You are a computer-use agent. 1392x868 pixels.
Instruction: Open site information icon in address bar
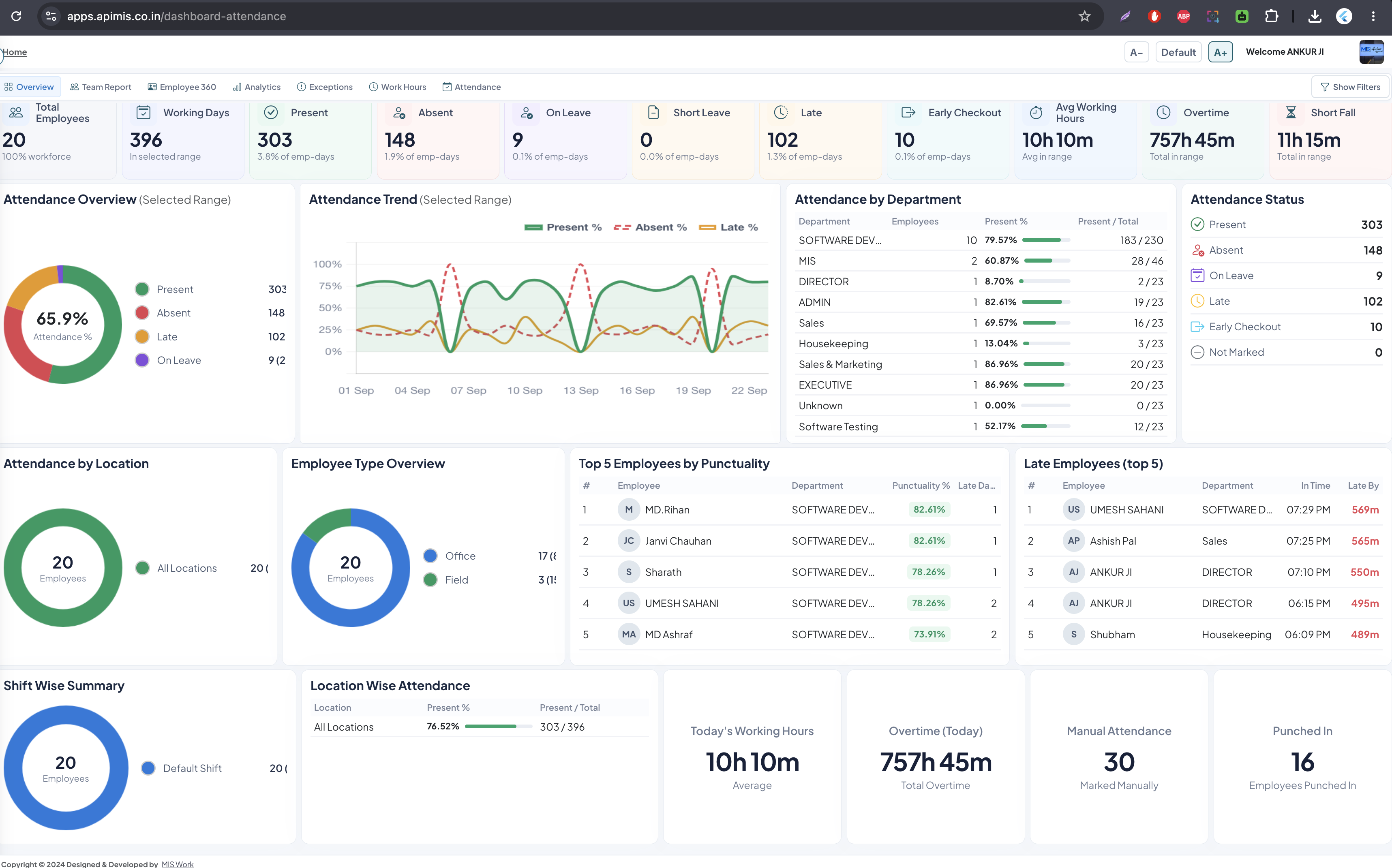[51, 16]
